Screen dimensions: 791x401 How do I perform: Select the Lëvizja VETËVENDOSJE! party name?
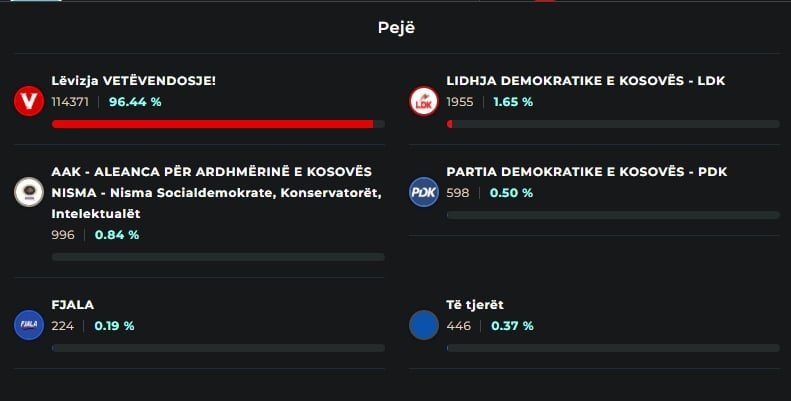(133, 81)
